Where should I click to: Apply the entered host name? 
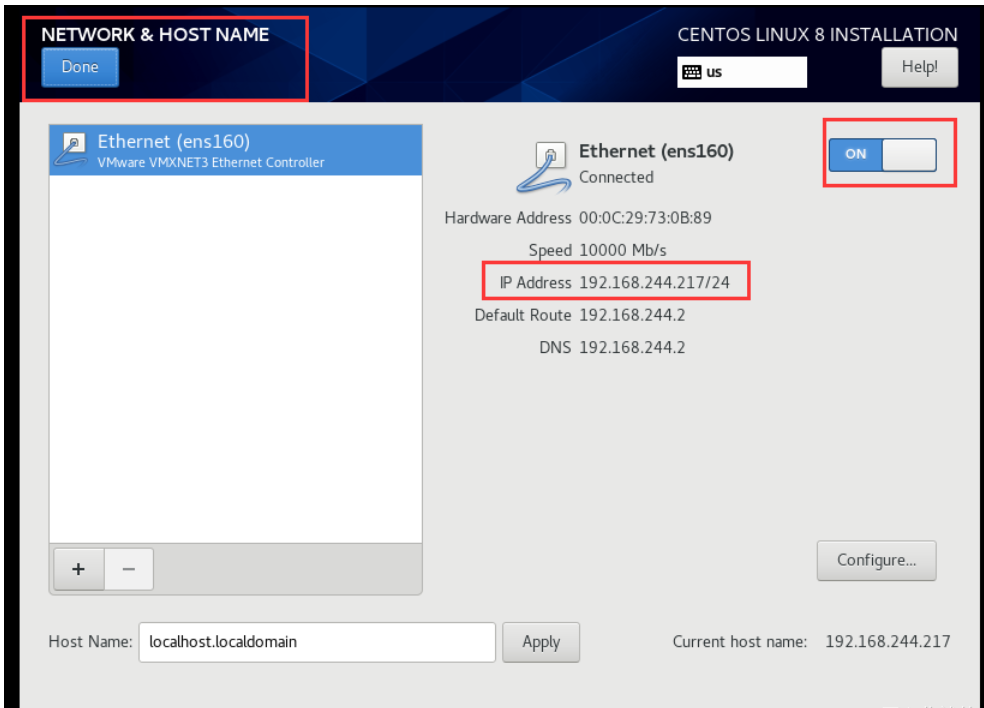click(x=541, y=642)
